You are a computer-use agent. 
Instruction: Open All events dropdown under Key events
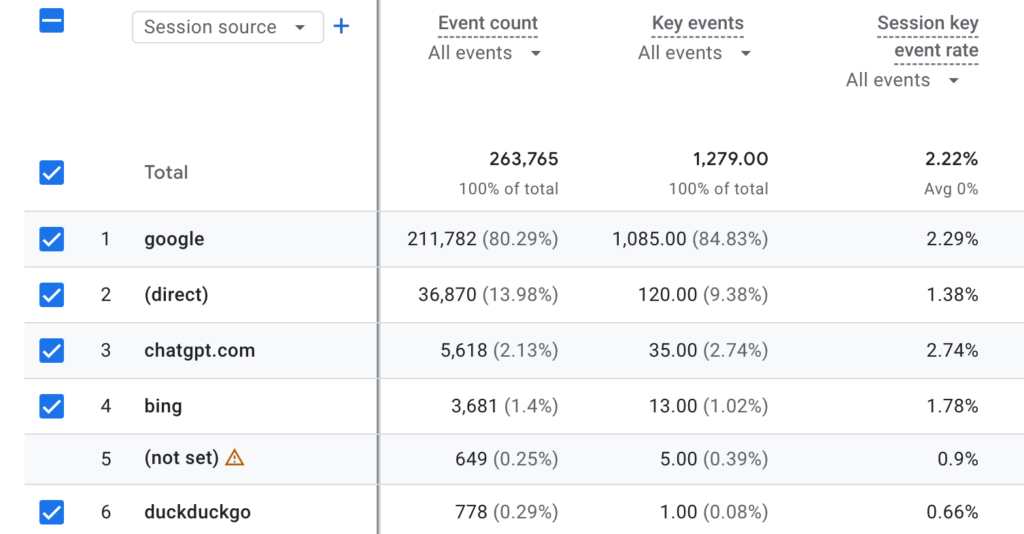695,53
